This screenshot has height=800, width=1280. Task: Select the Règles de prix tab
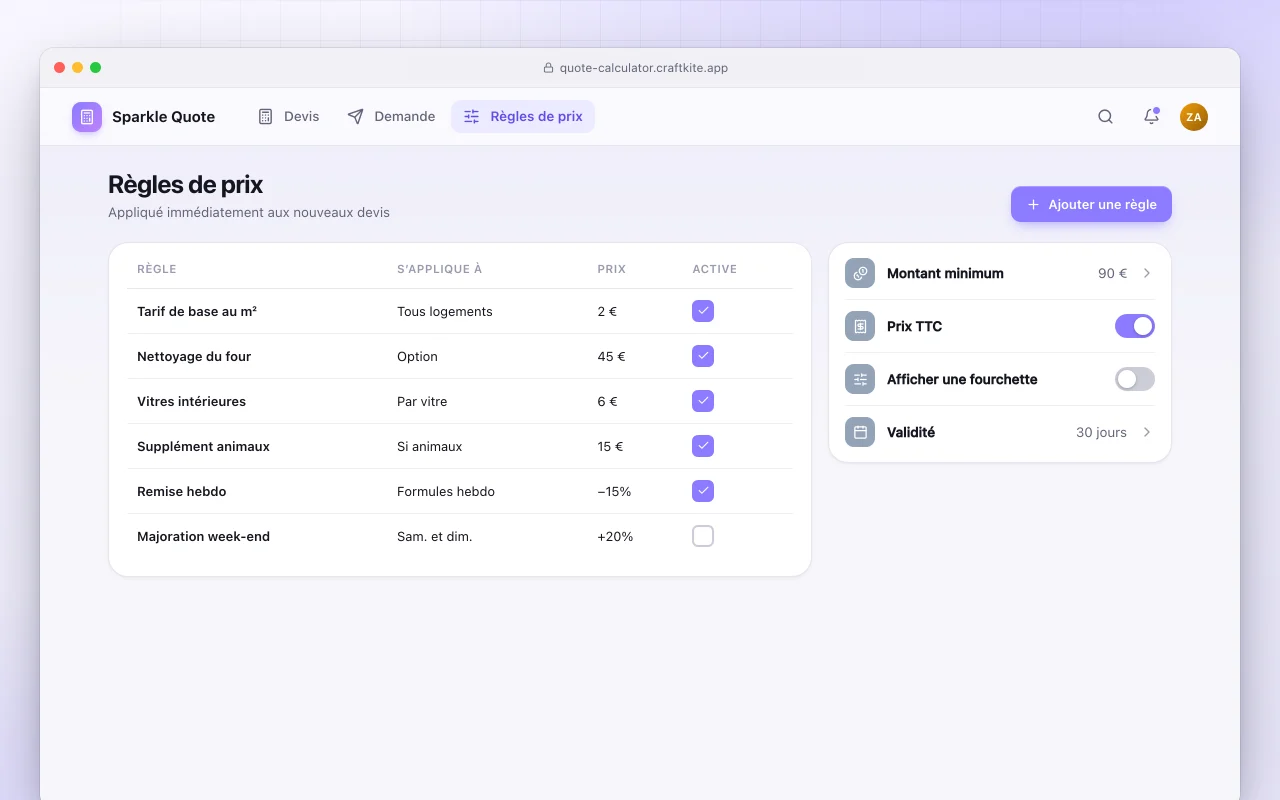(x=523, y=117)
